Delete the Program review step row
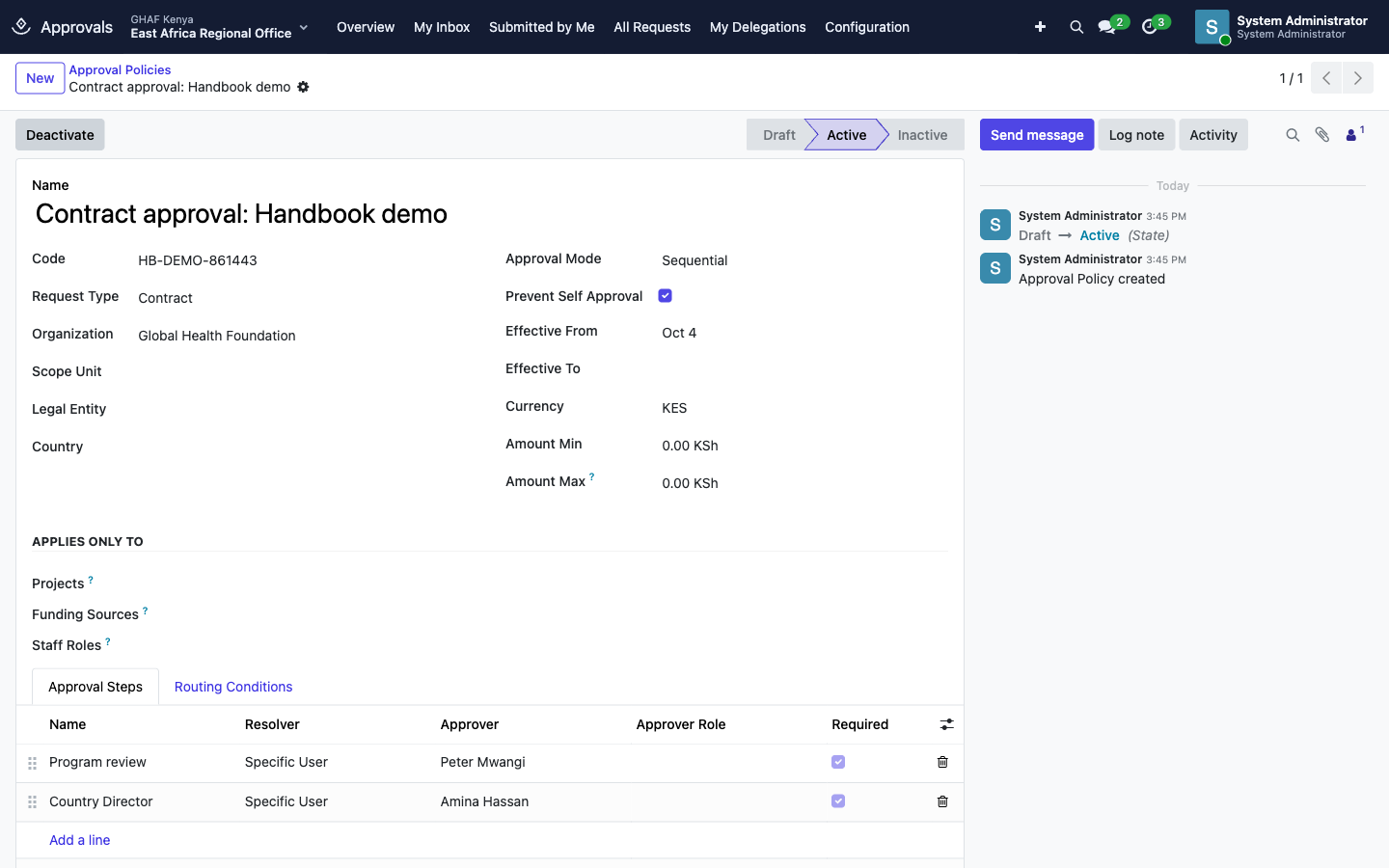This screenshot has width=1389, height=868. (x=942, y=762)
